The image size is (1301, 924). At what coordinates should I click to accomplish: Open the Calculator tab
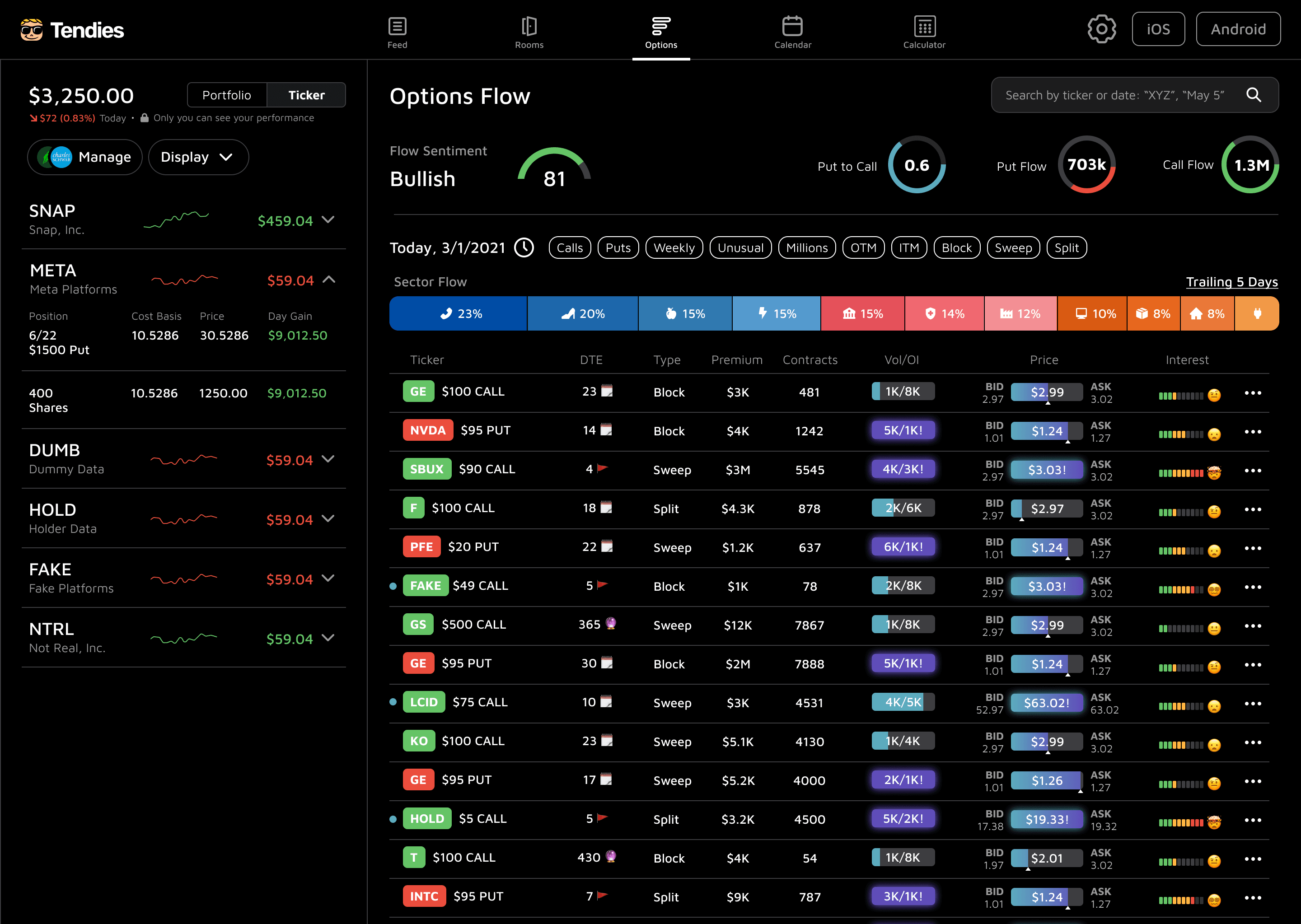(924, 32)
